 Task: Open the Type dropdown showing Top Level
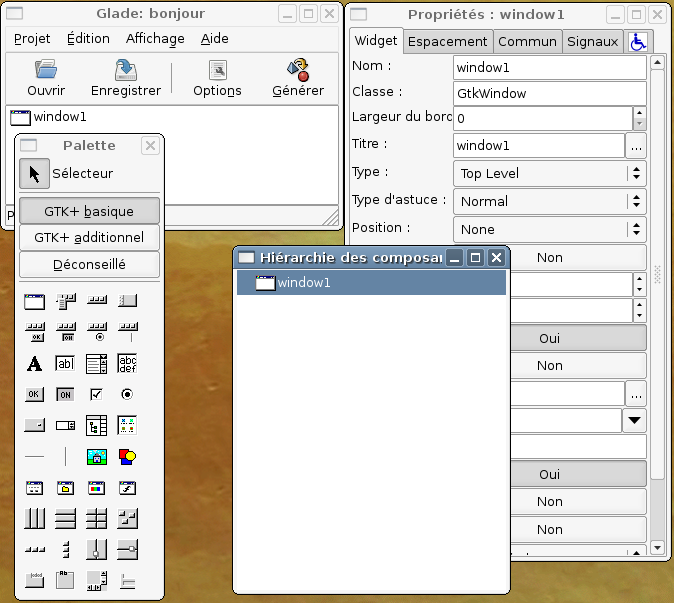point(549,173)
